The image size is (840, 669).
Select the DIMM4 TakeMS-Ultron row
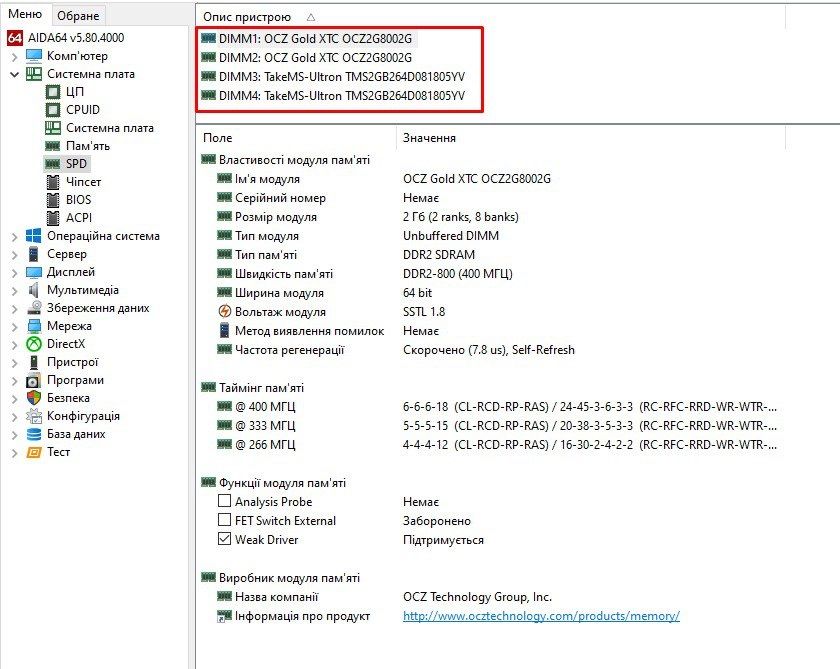333,95
